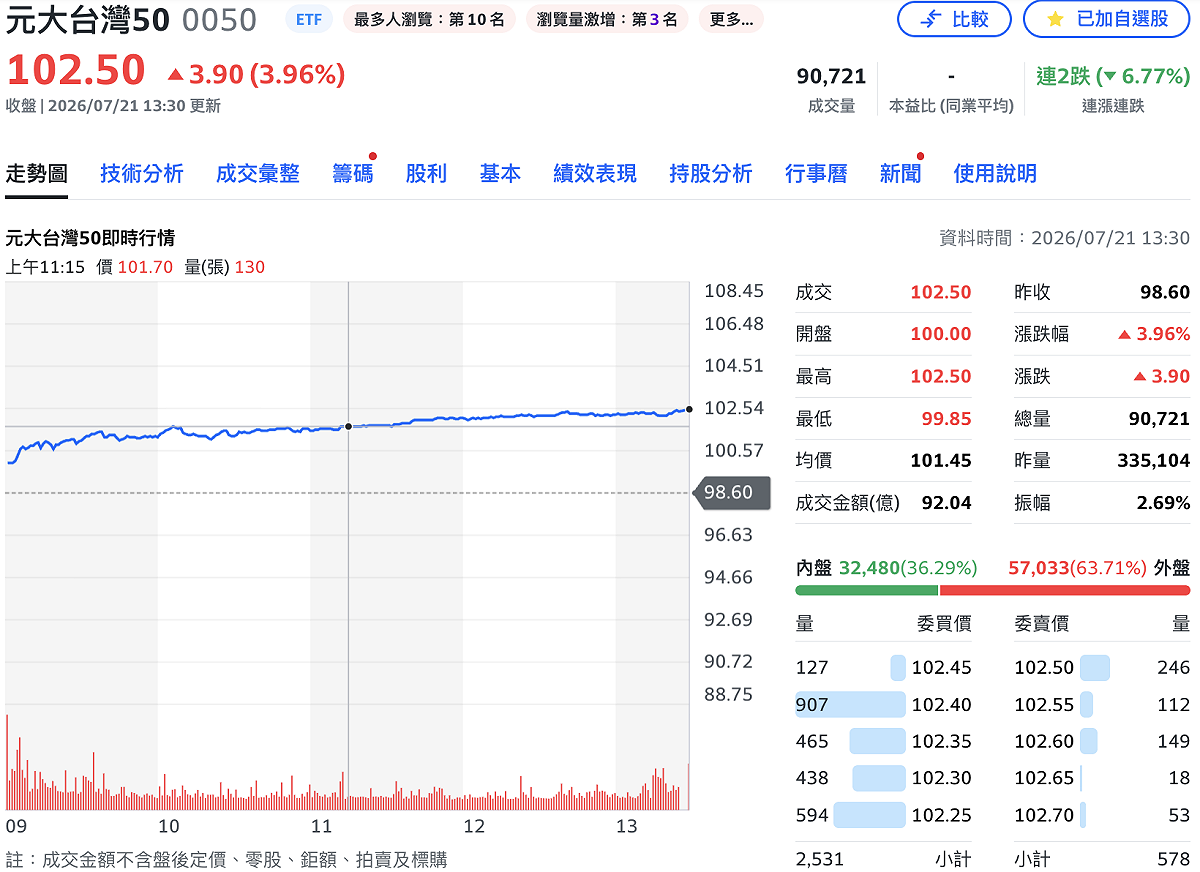Click the 已加自選股 watchlist button

[x=1107, y=19]
